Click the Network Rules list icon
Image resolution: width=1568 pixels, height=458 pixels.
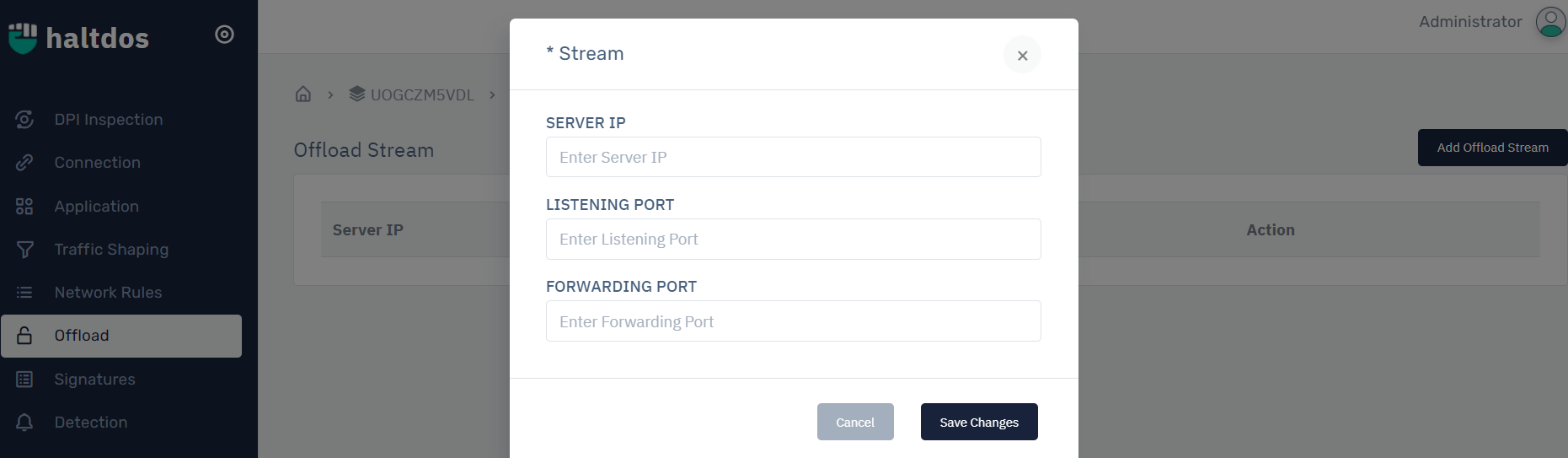(x=24, y=293)
